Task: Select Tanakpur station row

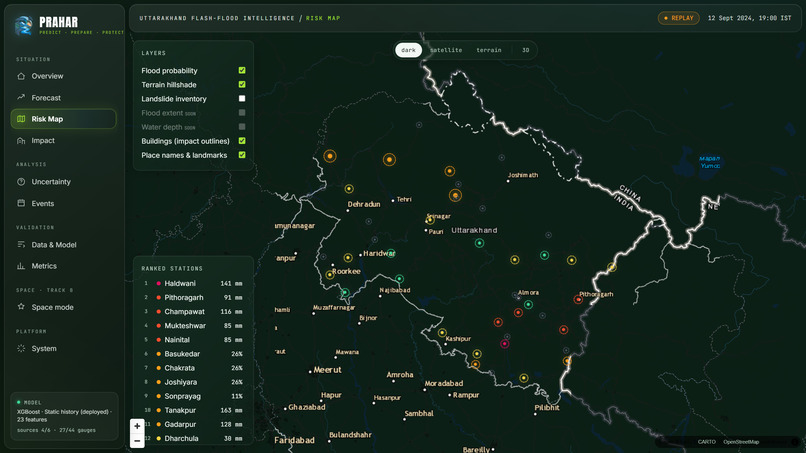Action: [193, 410]
